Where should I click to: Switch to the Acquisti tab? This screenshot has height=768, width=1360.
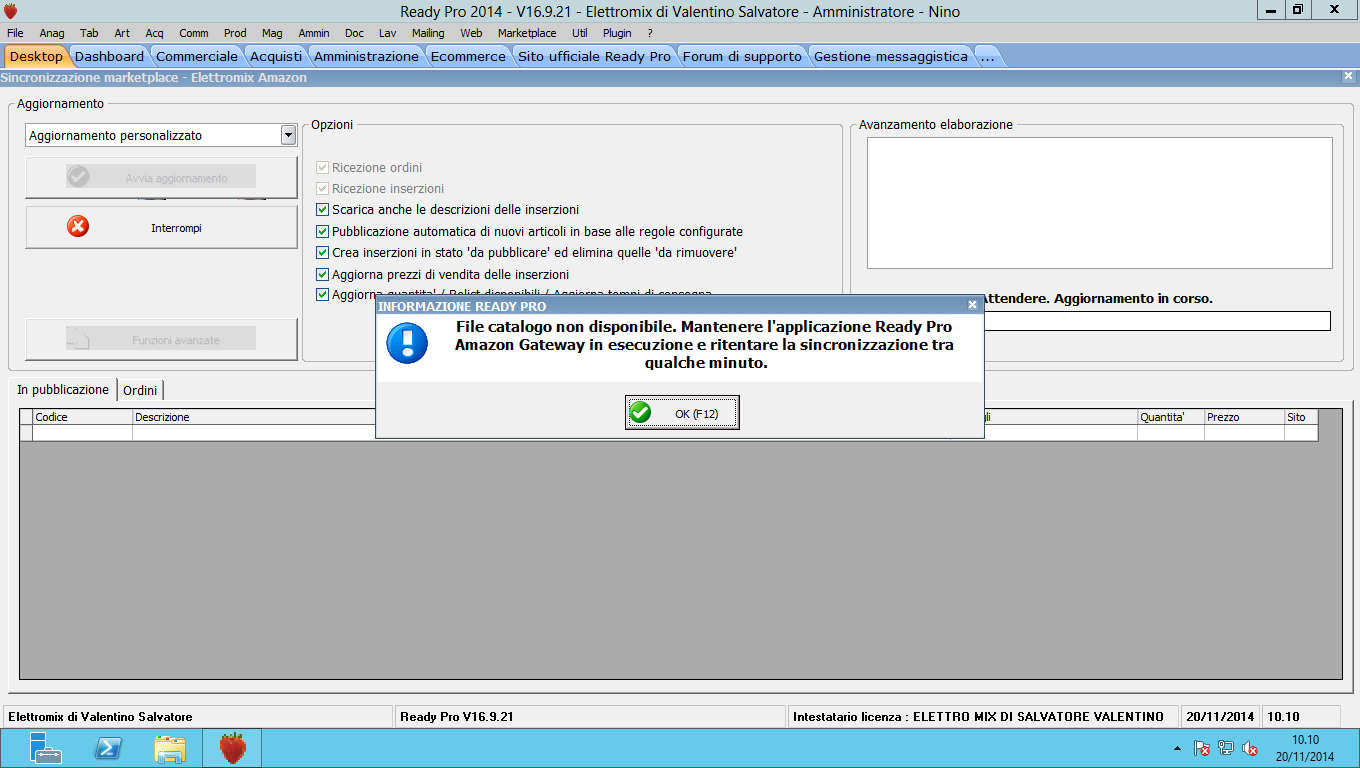tap(276, 56)
